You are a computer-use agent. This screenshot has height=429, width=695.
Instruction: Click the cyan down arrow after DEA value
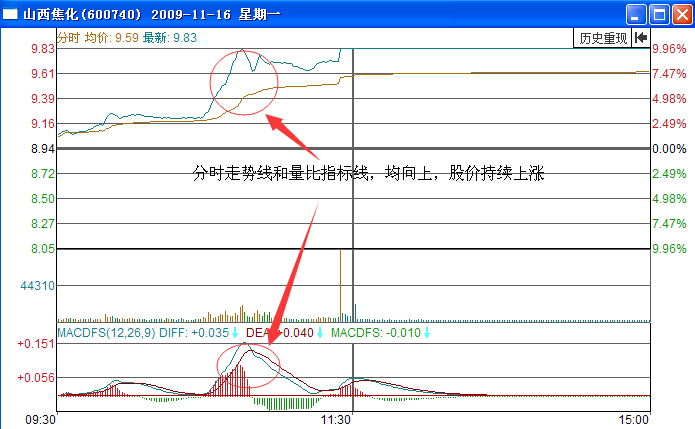[x=320, y=333]
